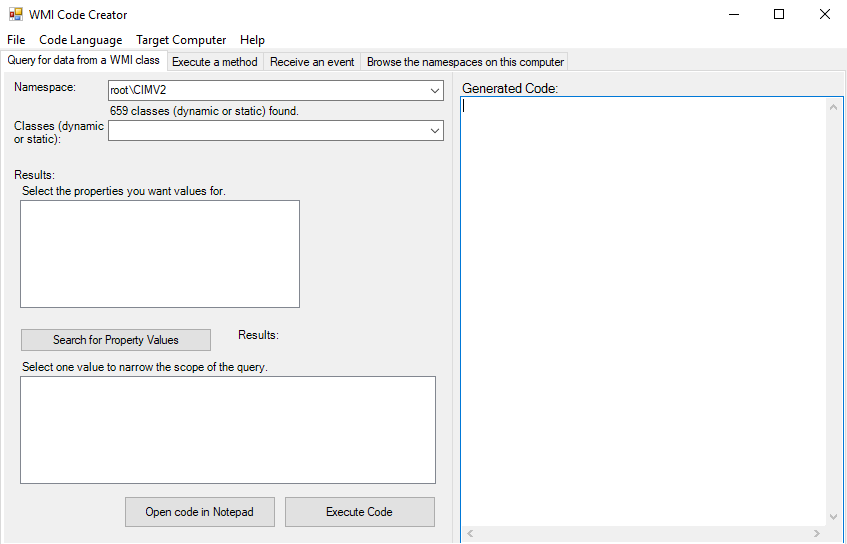847x544 pixels.
Task: Open Browse the namespaces on this computer tab
Action: [x=465, y=62]
